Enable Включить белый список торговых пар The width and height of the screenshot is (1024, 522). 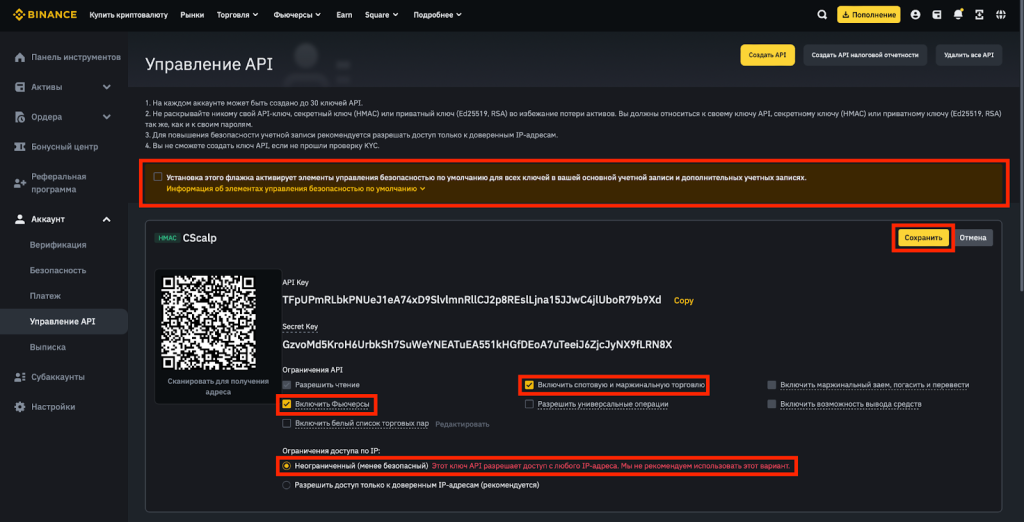tap(286, 423)
